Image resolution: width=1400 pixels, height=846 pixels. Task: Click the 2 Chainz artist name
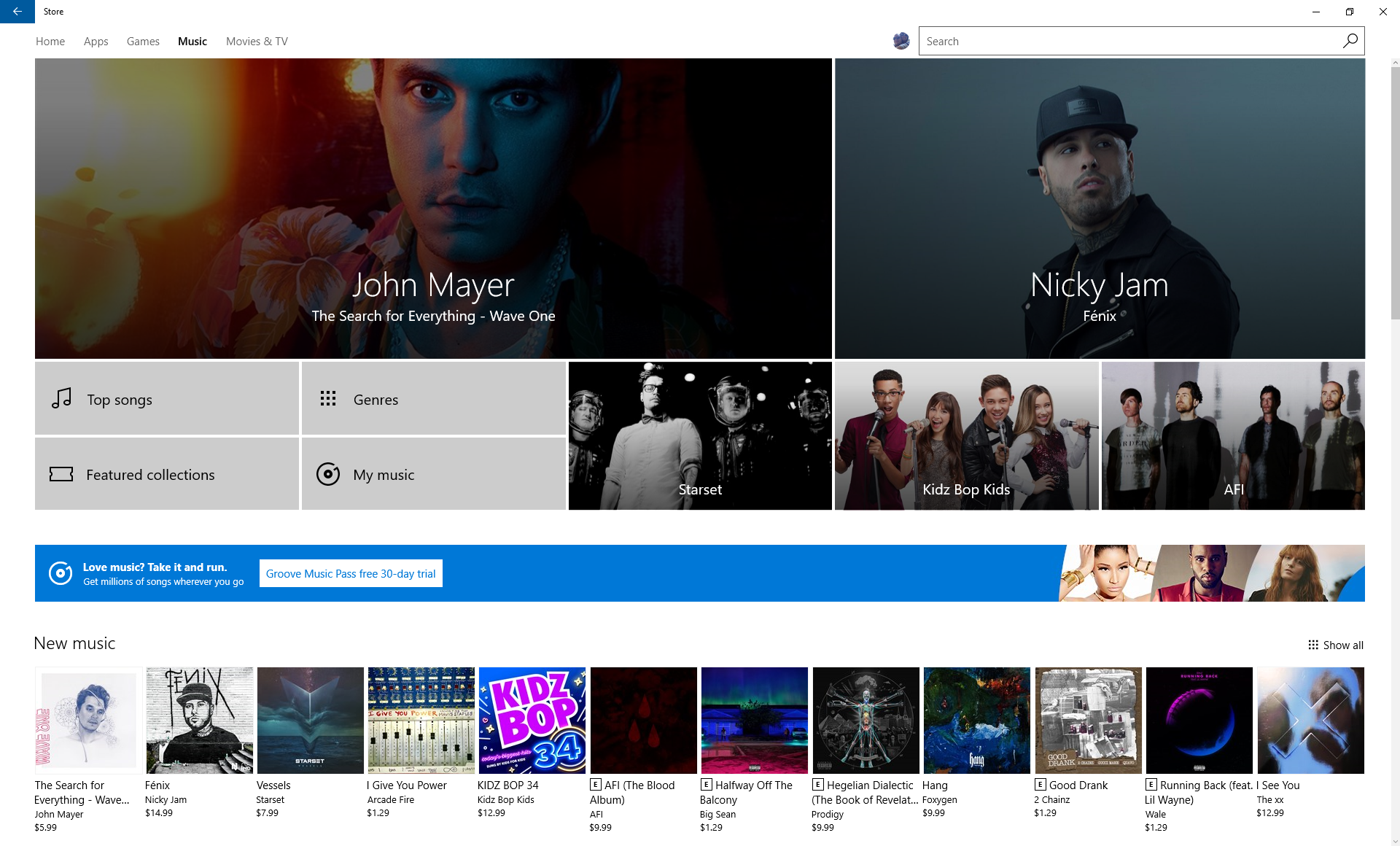pyautogui.click(x=1052, y=800)
